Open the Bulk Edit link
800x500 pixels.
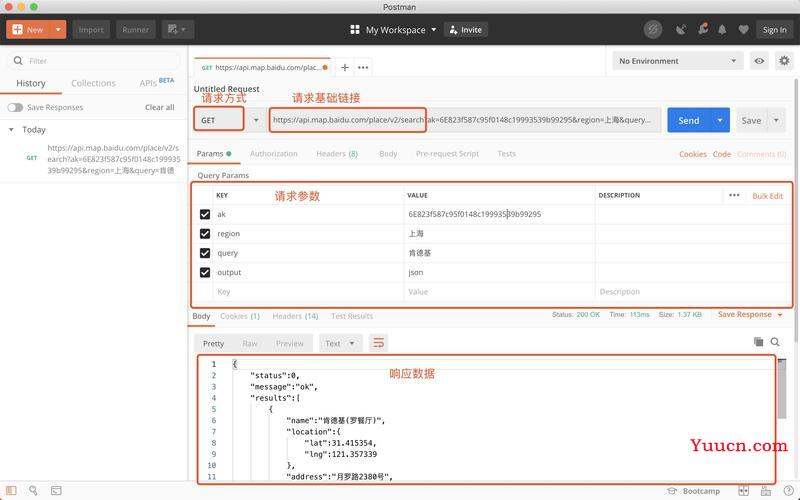[x=767, y=196]
